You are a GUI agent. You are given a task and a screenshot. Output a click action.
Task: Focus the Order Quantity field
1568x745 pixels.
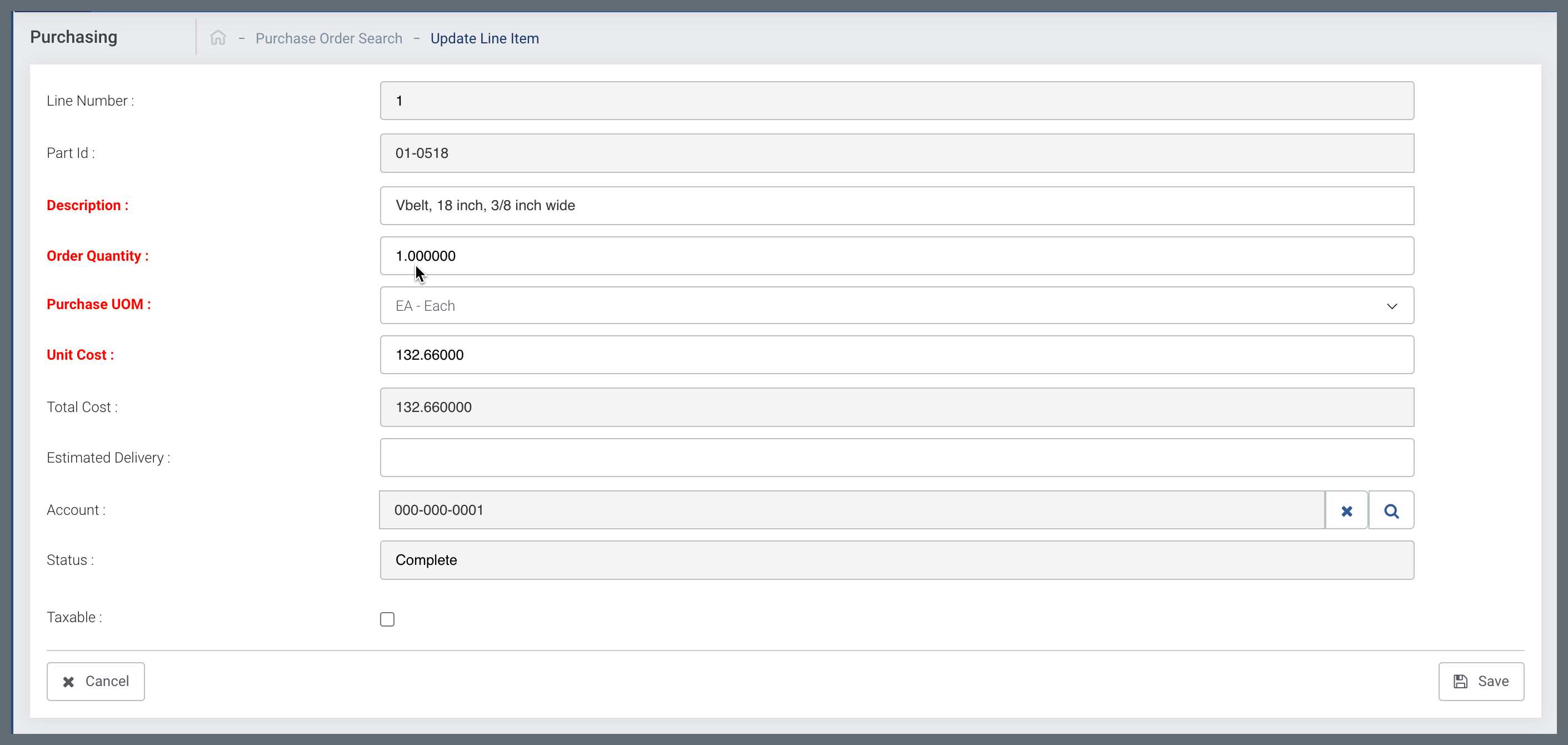896,256
